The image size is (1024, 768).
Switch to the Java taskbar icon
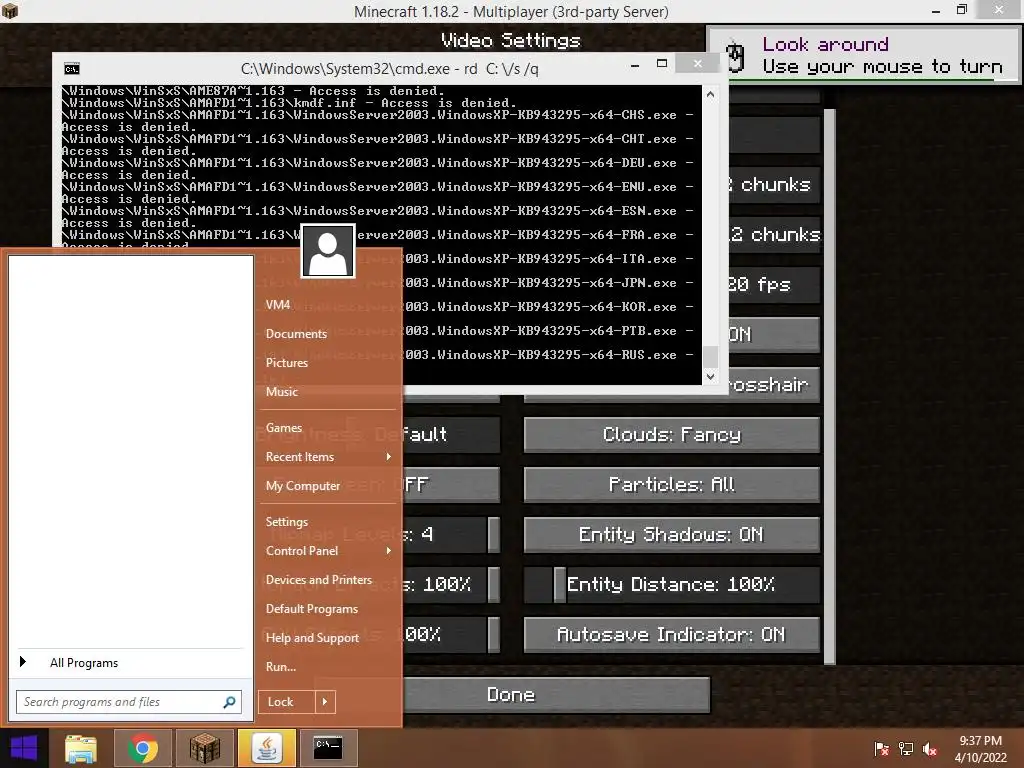click(x=266, y=748)
